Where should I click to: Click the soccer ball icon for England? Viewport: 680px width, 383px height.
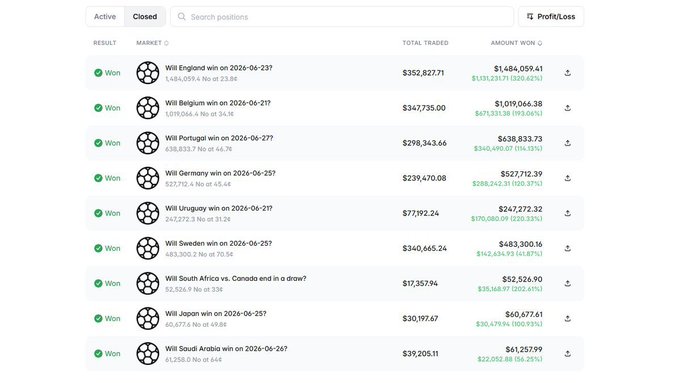coord(147,73)
